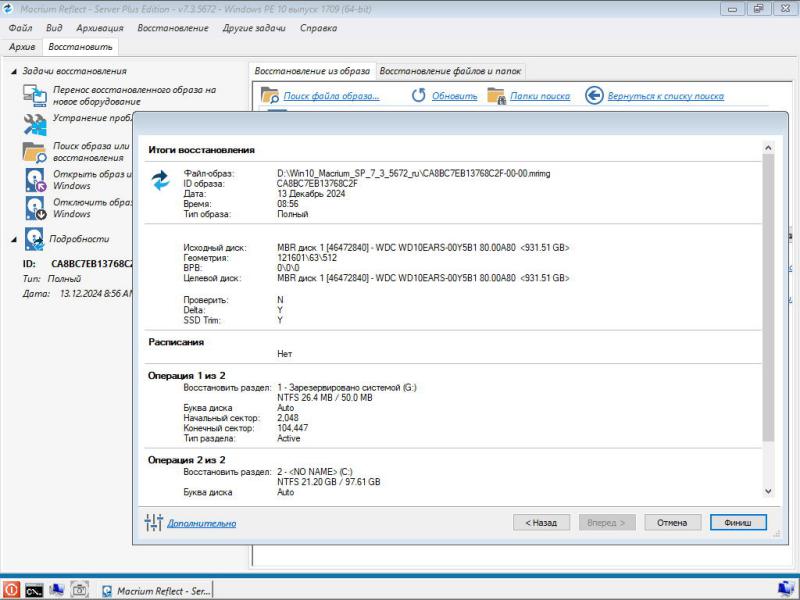
Task: Click the Операция 2 из 2 heading
Action: 187,460
